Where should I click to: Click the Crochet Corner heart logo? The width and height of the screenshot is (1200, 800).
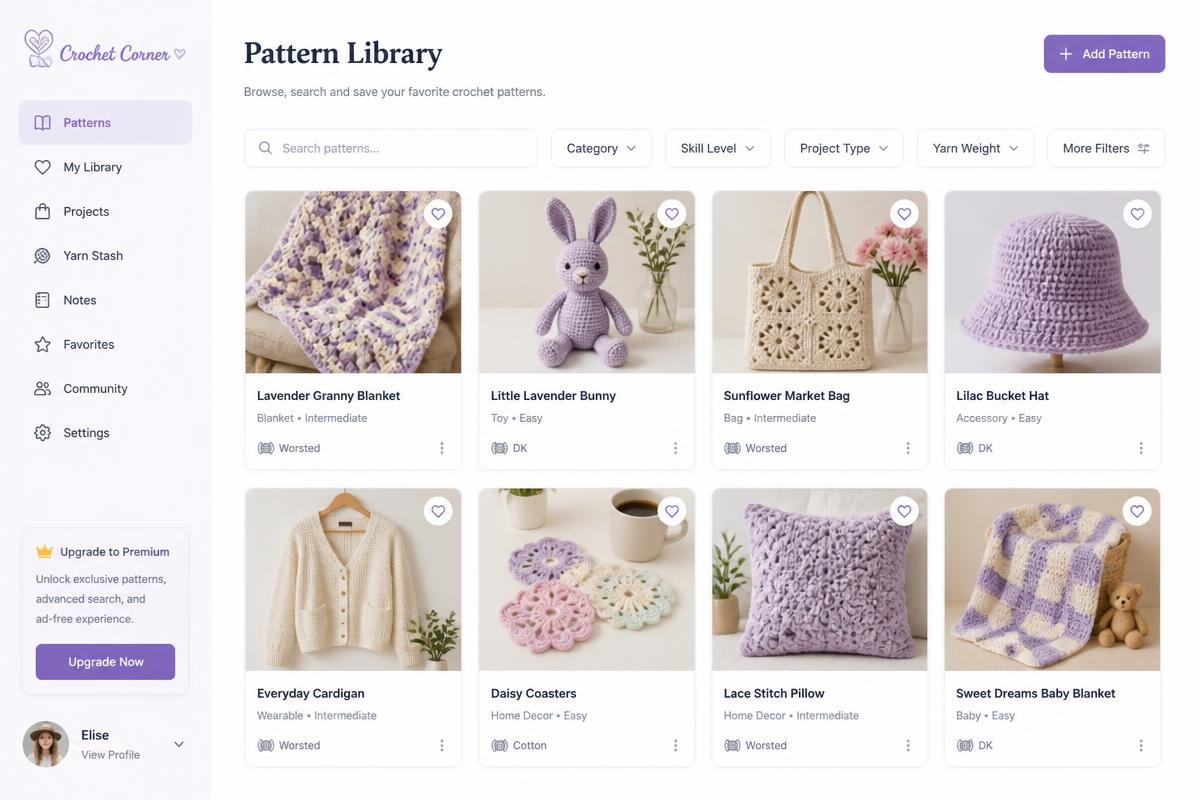coord(39,48)
